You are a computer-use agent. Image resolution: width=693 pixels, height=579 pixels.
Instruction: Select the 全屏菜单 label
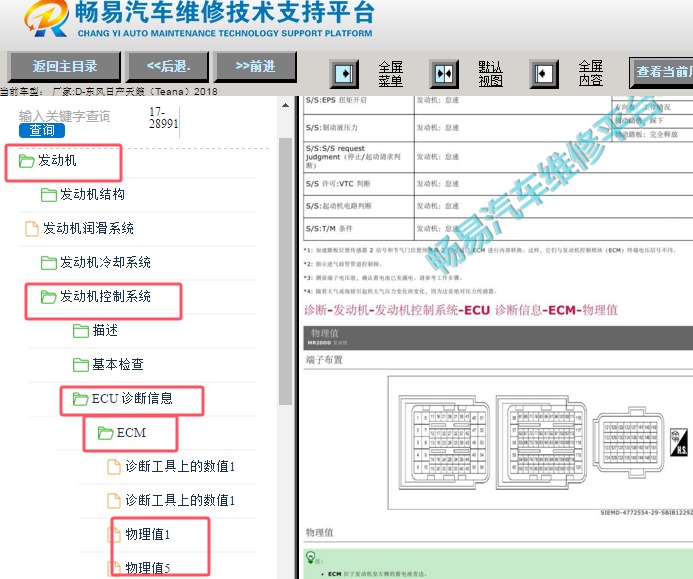[391, 73]
